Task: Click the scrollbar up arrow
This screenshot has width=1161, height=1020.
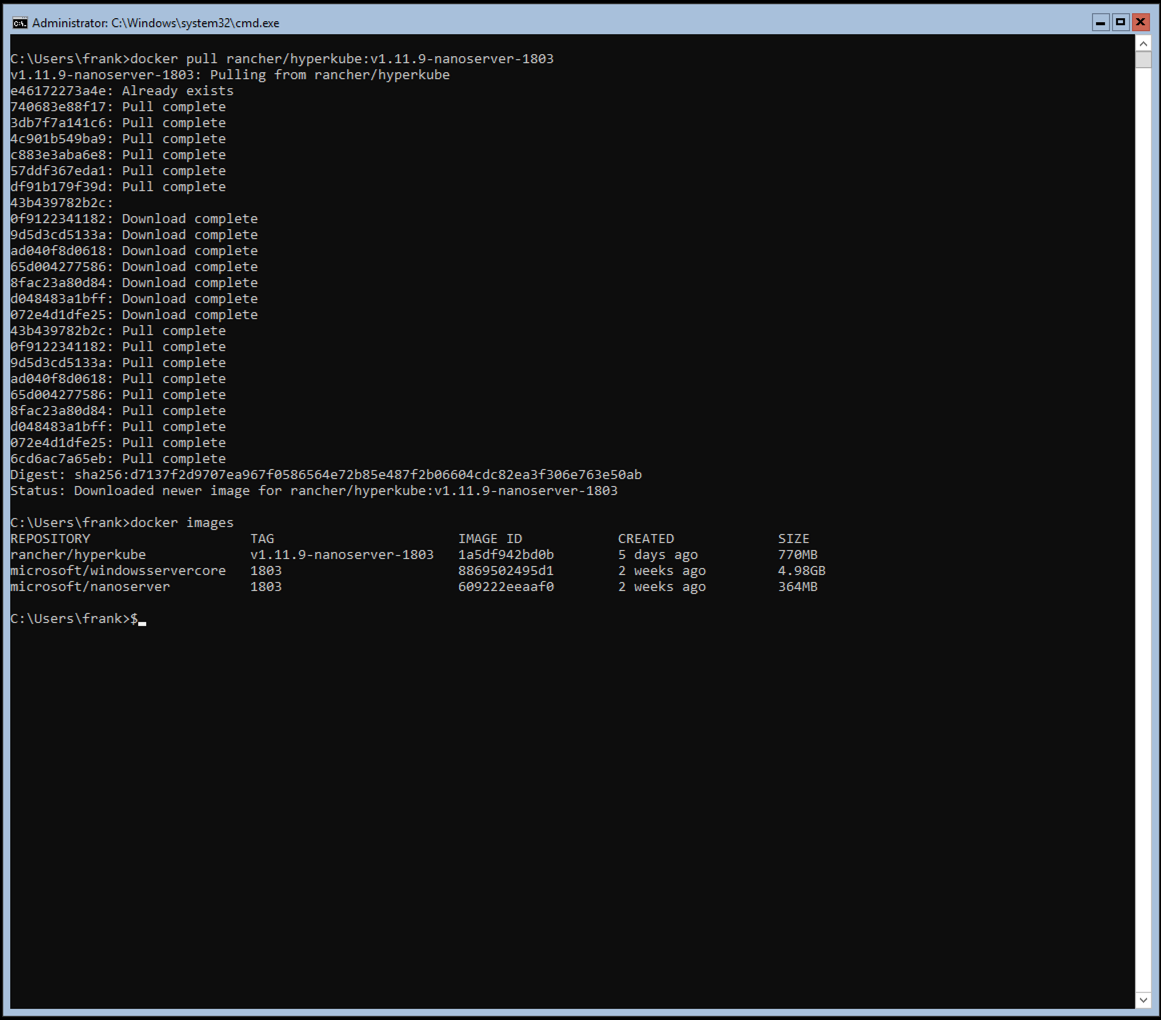Action: click(x=1145, y=43)
